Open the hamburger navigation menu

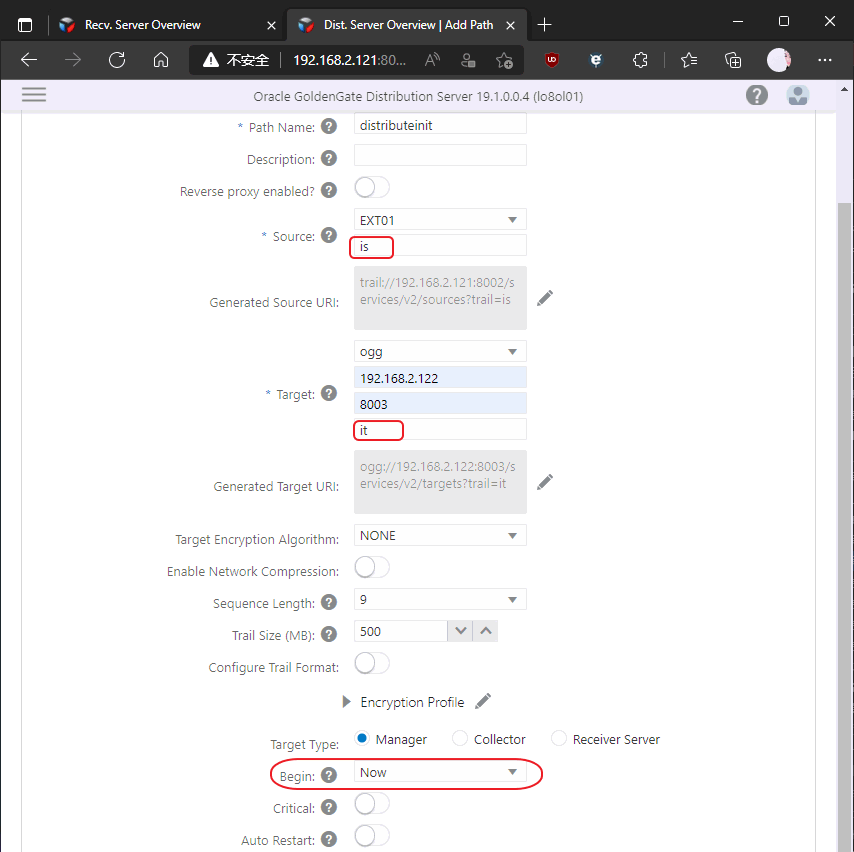[34, 95]
